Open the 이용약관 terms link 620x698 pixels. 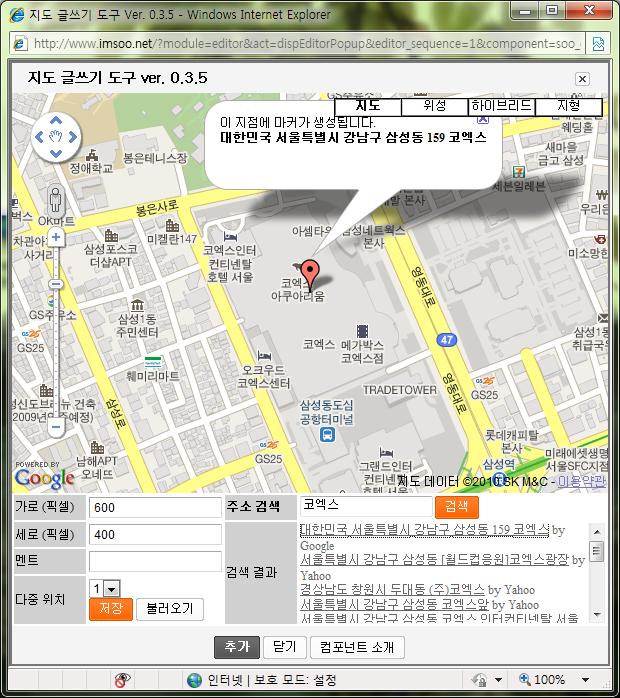tap(582, 481)
